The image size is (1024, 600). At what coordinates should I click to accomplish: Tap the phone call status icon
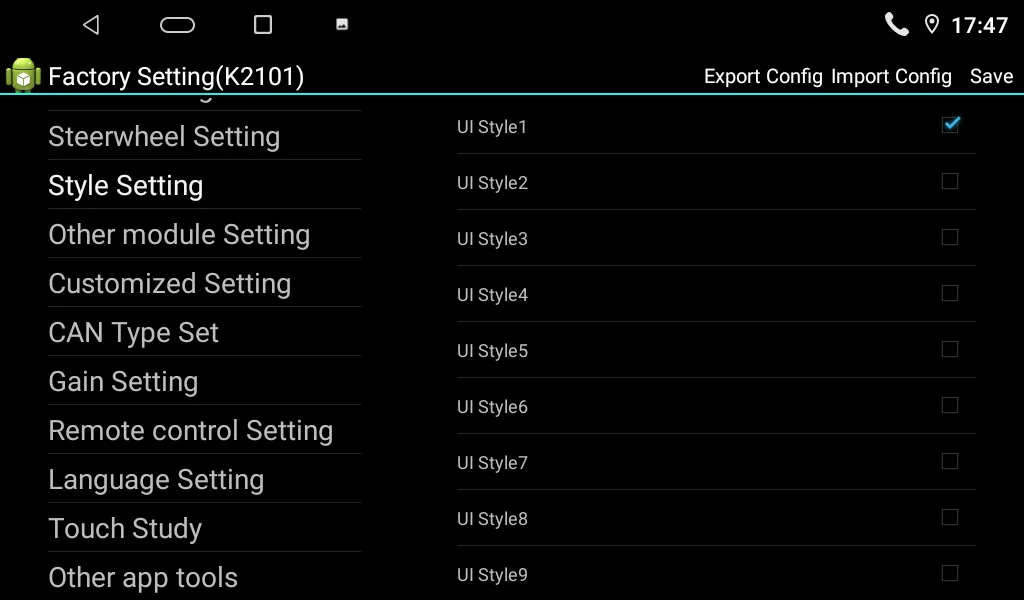[897, 24]
